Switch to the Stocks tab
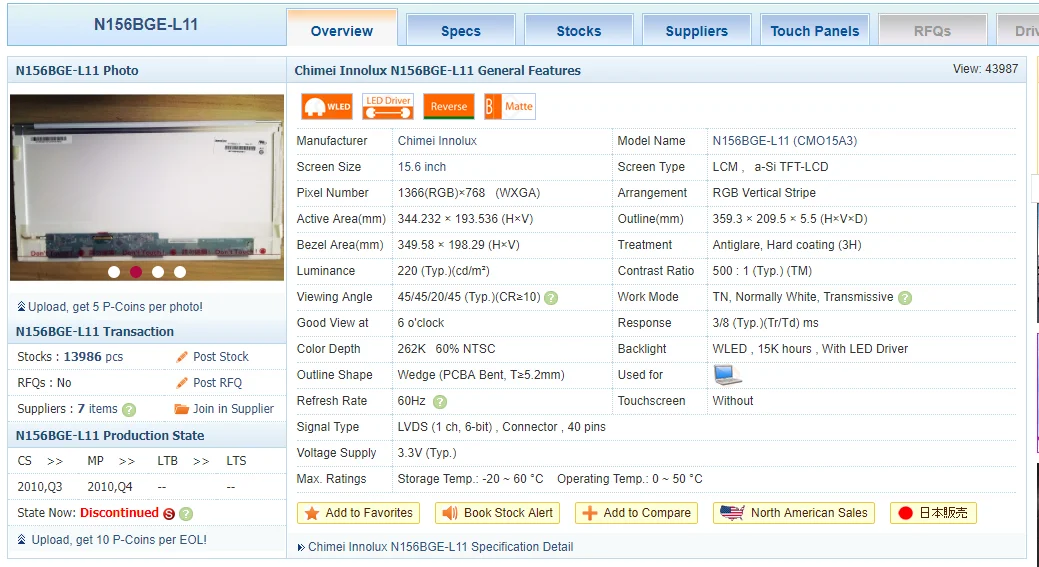 578,30
